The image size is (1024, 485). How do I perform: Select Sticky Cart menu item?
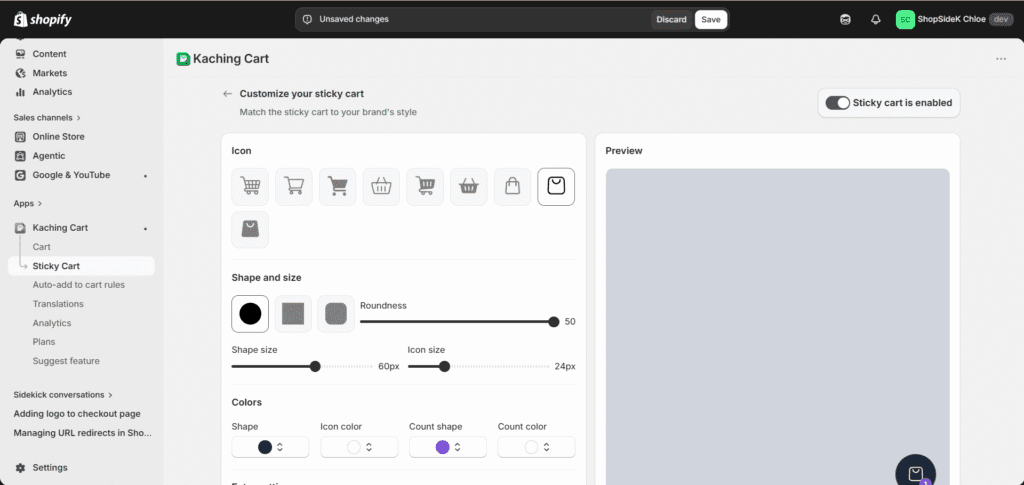point(81,266)
